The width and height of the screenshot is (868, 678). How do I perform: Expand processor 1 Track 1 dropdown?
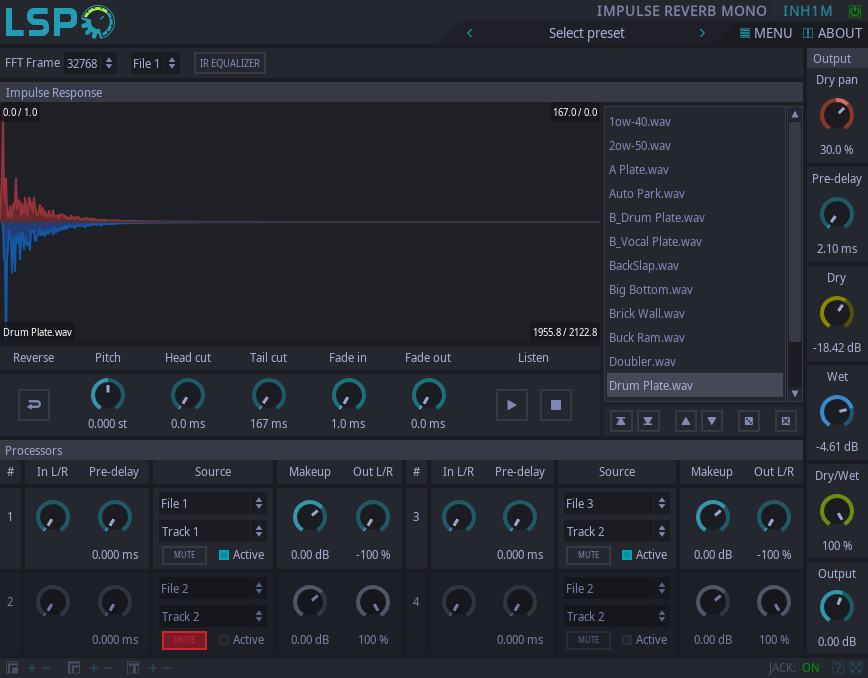click(212, 531)
